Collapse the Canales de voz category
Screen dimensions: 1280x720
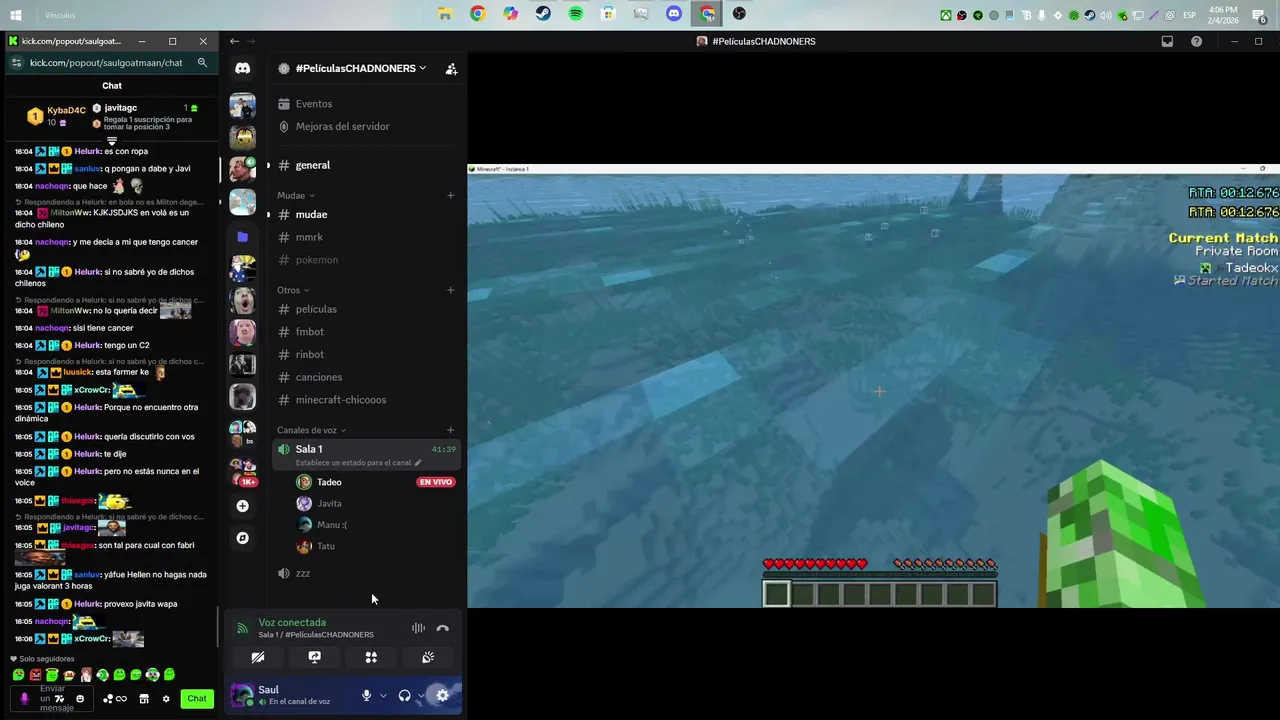pos(311,430)
